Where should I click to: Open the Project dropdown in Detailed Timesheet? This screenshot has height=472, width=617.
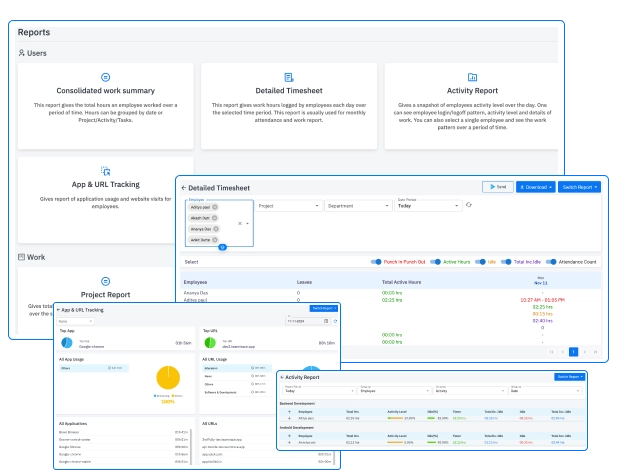pyautogui.click(x=288, y=205)
